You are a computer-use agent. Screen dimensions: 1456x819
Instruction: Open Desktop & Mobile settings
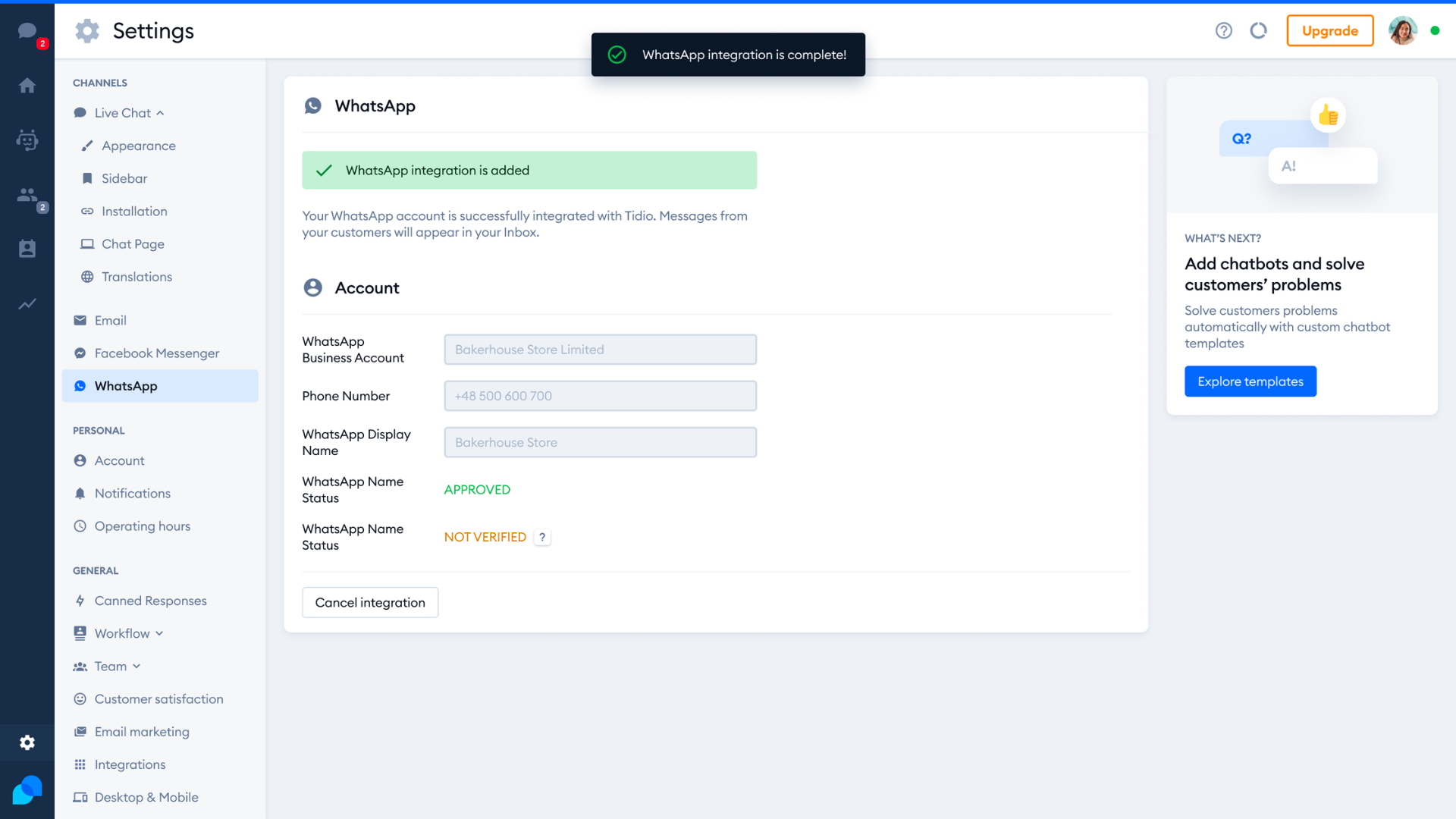click(x=146, y=797)
